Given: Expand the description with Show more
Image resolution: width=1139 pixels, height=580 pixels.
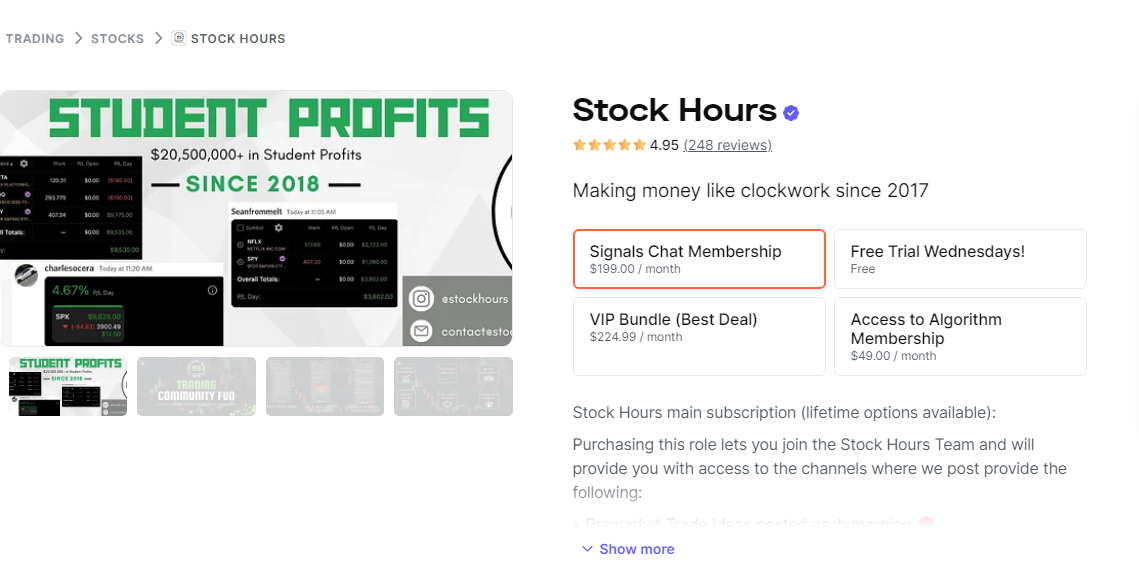Looking at the screenshot, I should 636,548.
